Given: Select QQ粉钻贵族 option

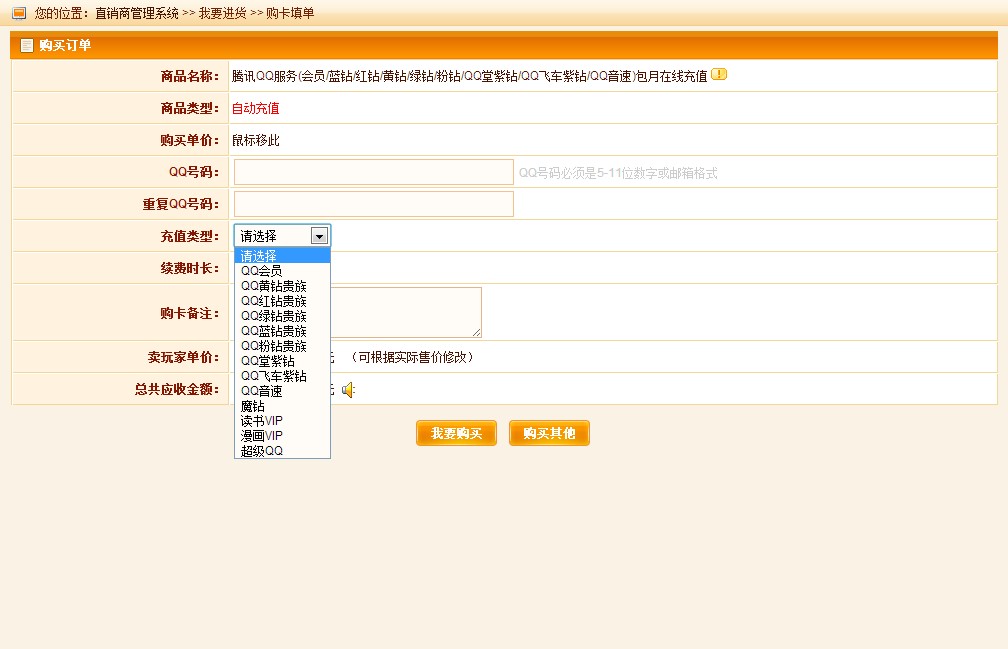Looking at the screenshot, I should coord(282,346).
